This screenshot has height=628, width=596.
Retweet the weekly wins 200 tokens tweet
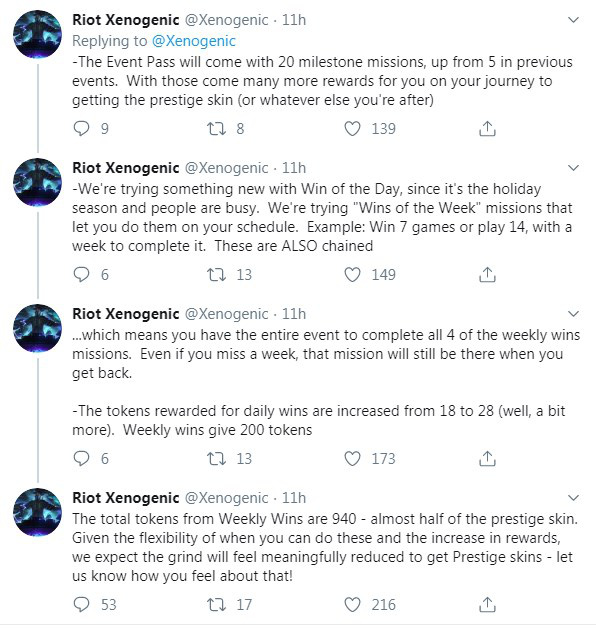click(x=216, y=459)
